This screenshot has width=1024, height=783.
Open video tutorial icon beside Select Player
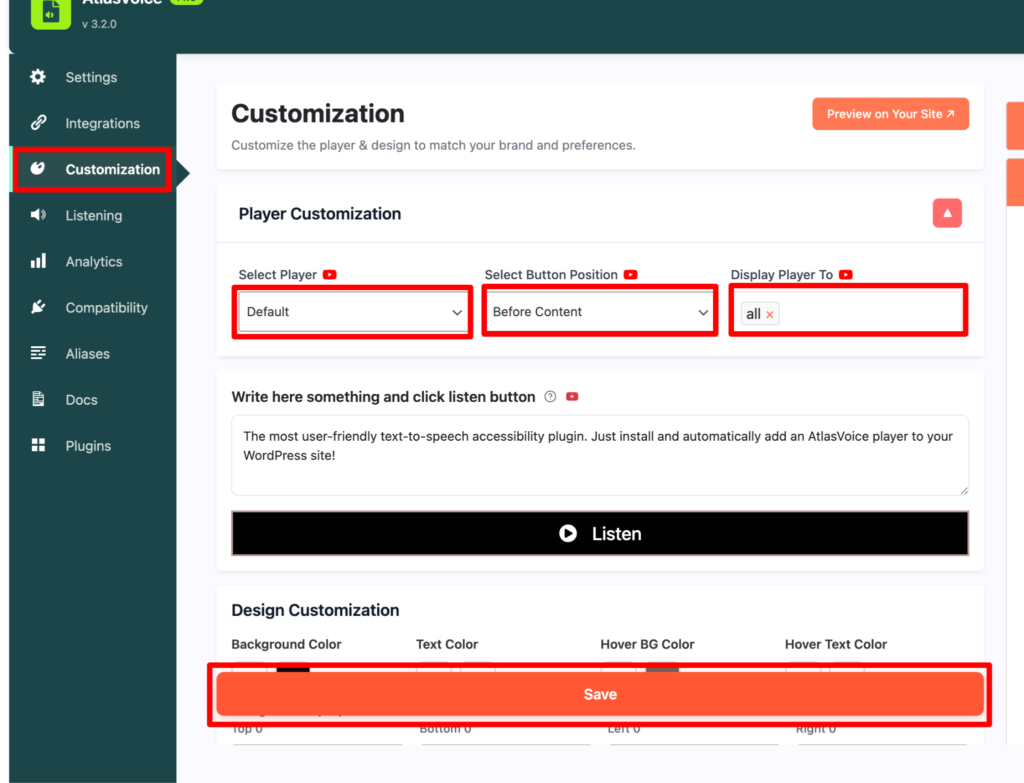coord(330,275)
